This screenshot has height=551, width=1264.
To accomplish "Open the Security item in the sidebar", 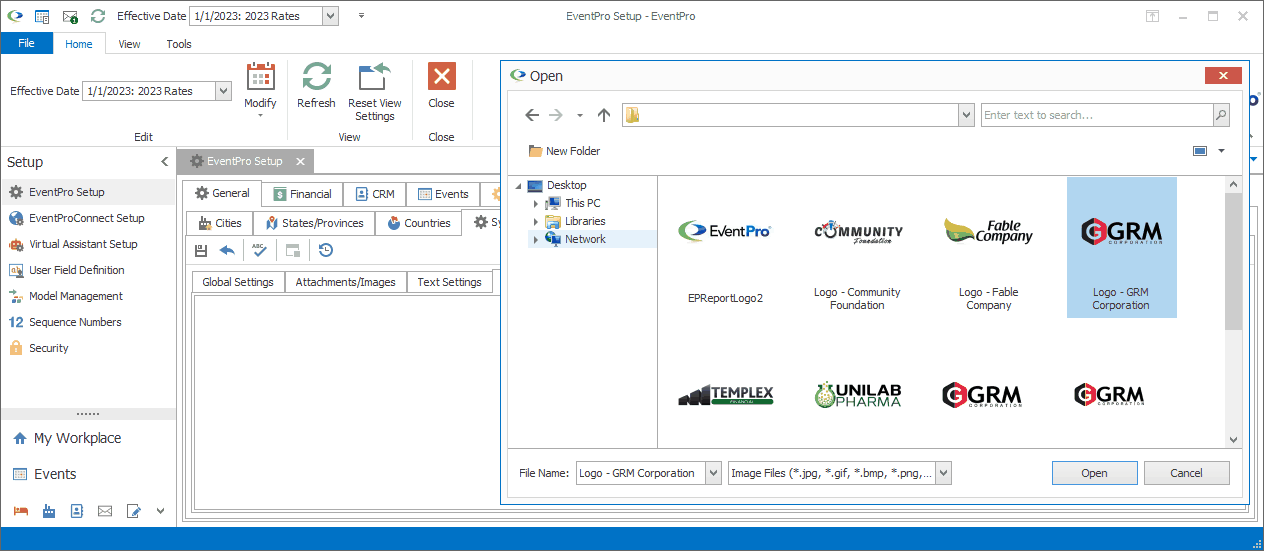I will click(x=88, y=348).
